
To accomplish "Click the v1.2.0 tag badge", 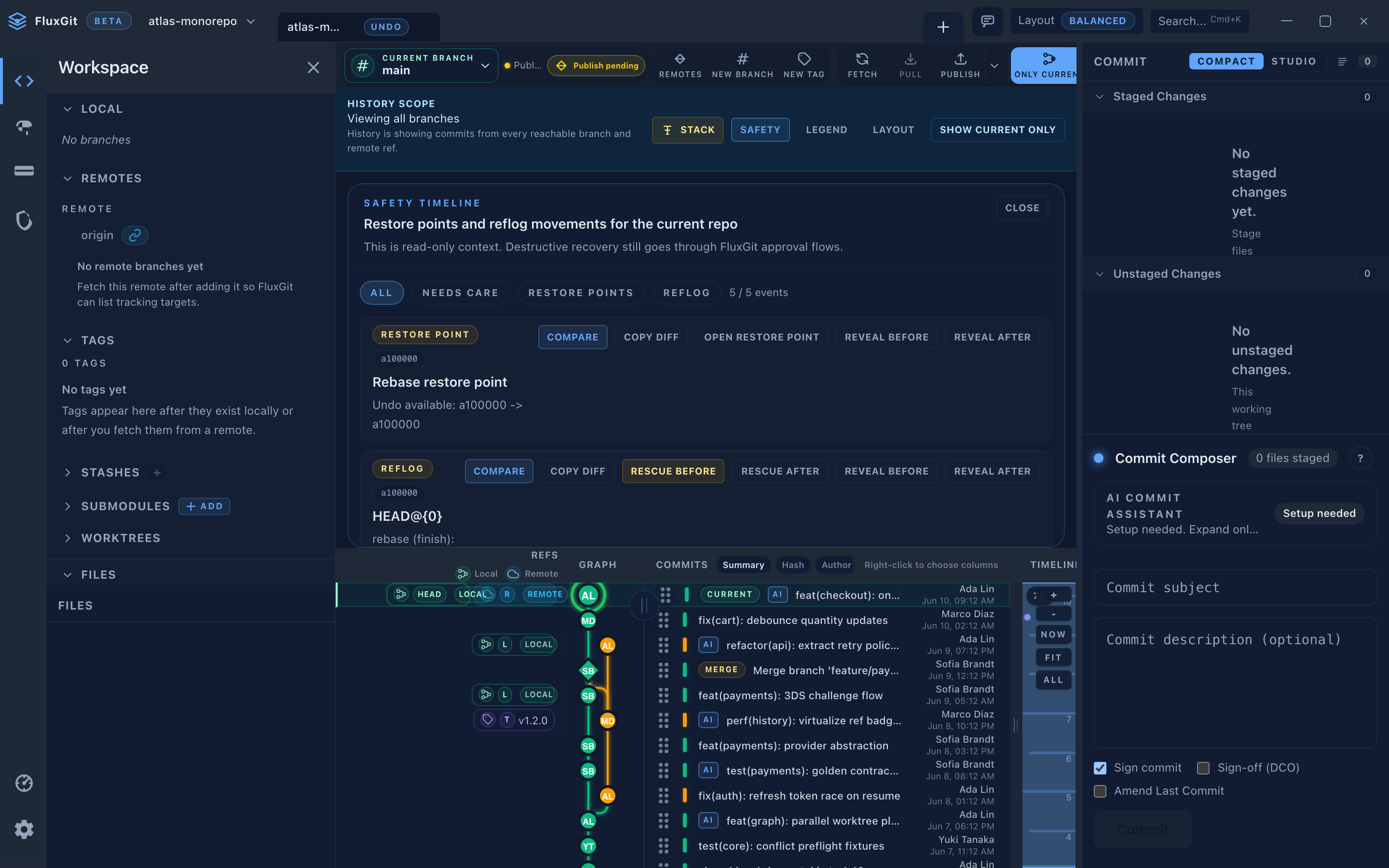I will [514, 720].
